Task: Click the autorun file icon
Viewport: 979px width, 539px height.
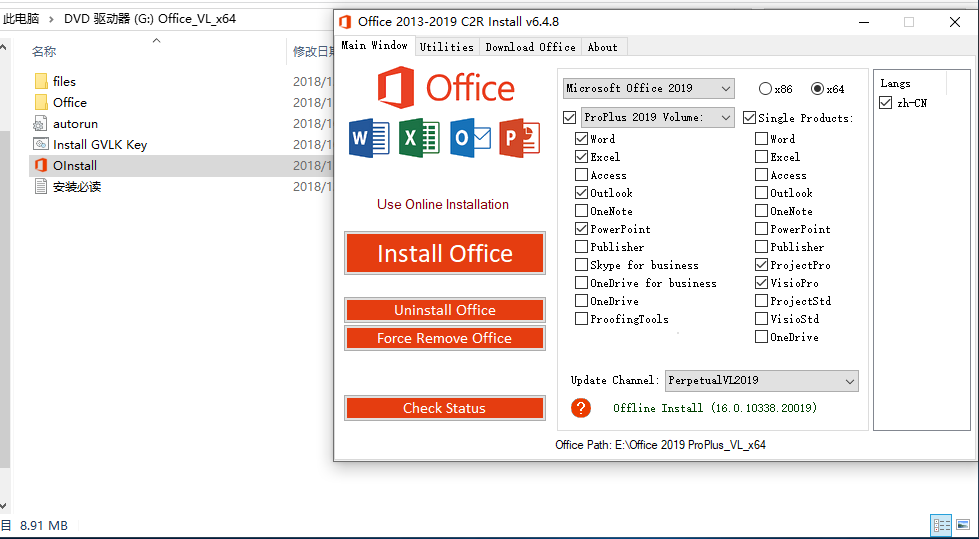Action: point(41,124)
